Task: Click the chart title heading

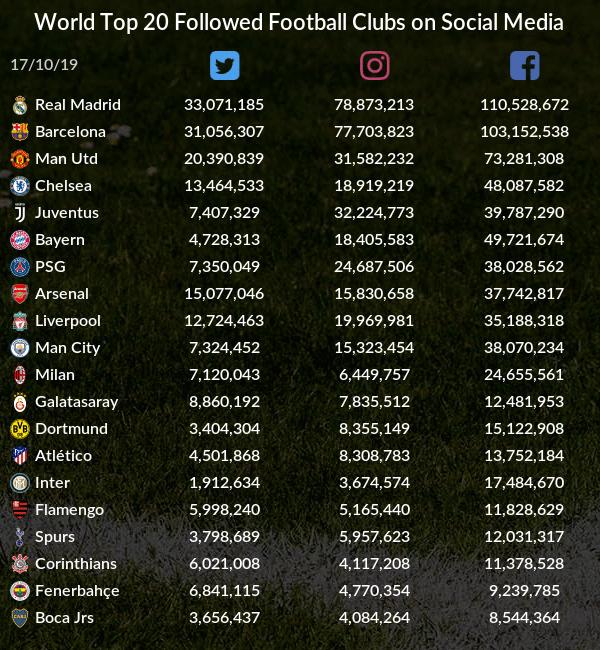Action: click(299, 22)
